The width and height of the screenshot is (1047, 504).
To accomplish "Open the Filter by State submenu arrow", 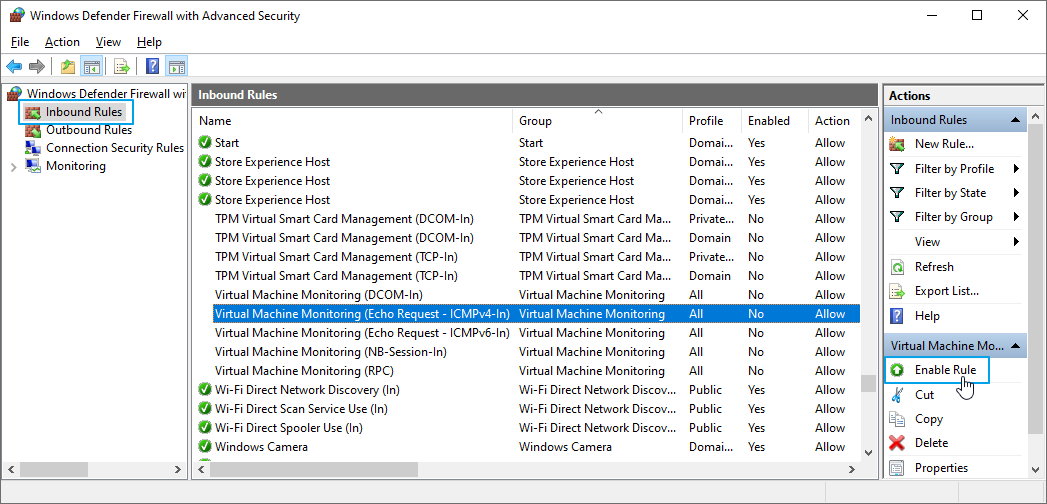I will tap(1016, 193).
